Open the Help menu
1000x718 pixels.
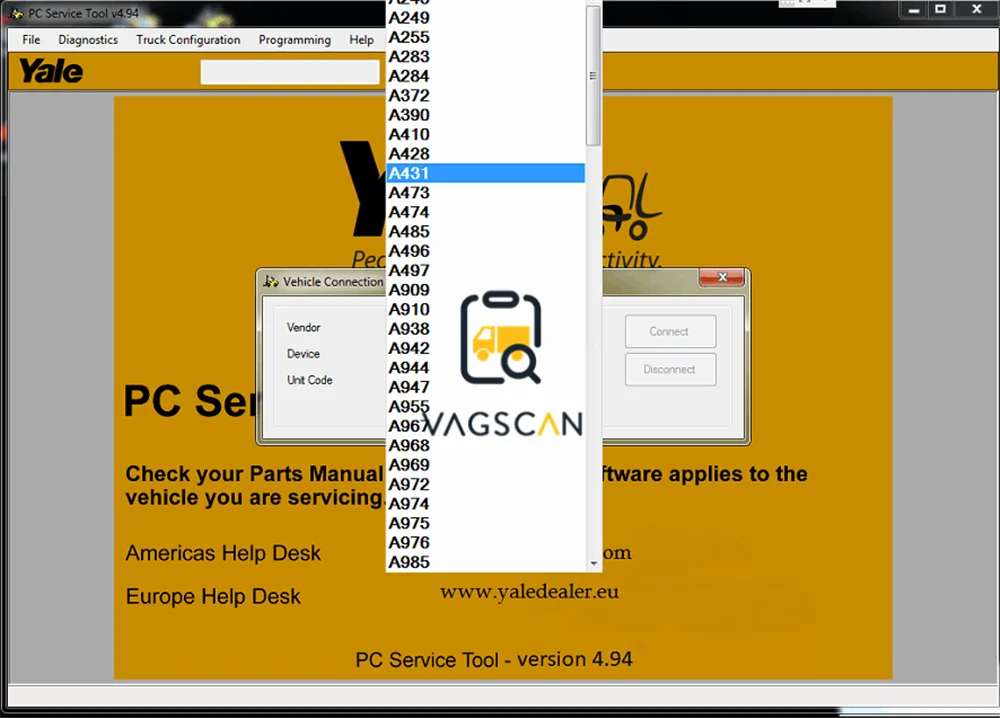[x=362, y=40]
